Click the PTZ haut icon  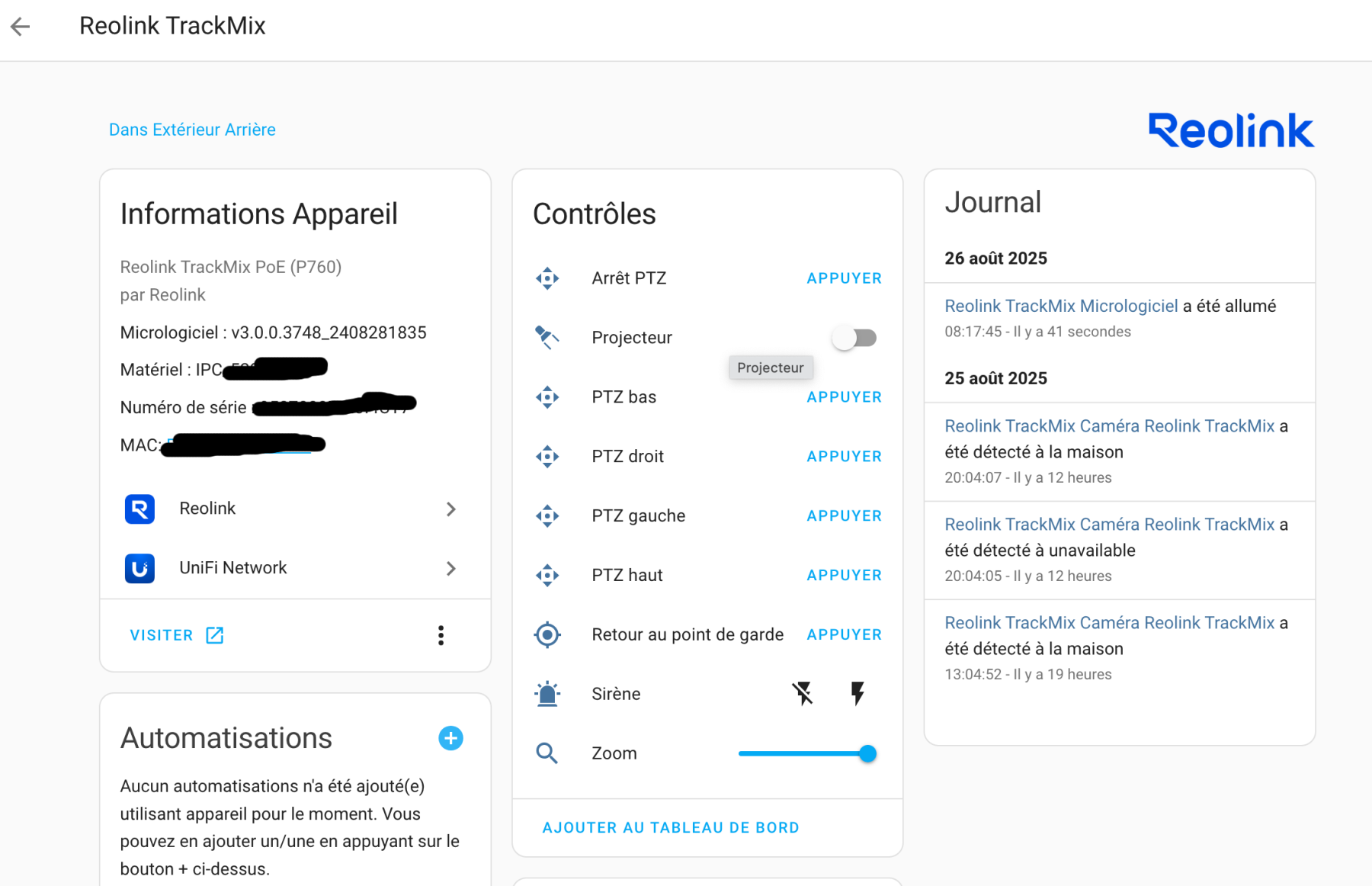click(x=547, y=576)
